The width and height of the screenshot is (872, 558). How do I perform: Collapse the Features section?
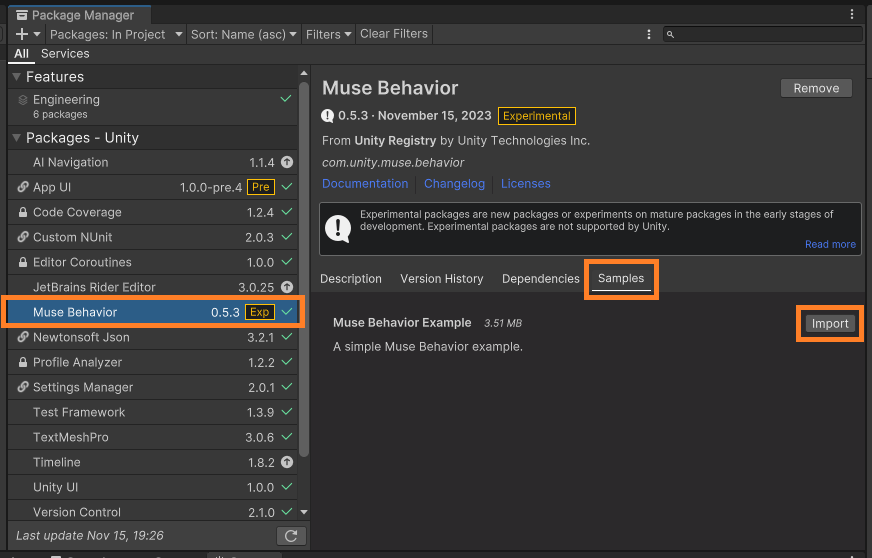click(16, 77)
